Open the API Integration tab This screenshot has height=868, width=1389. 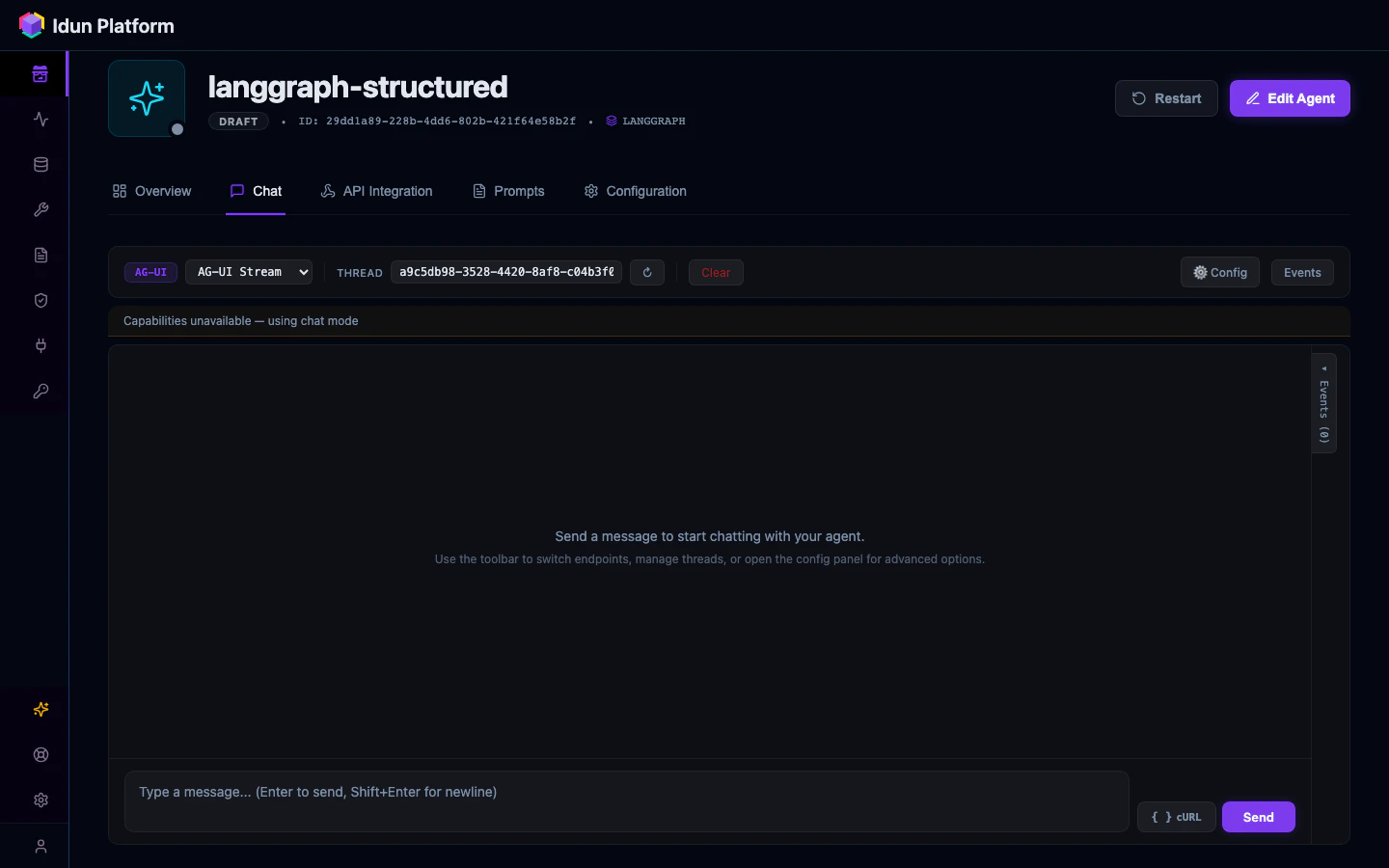[376, 191]
